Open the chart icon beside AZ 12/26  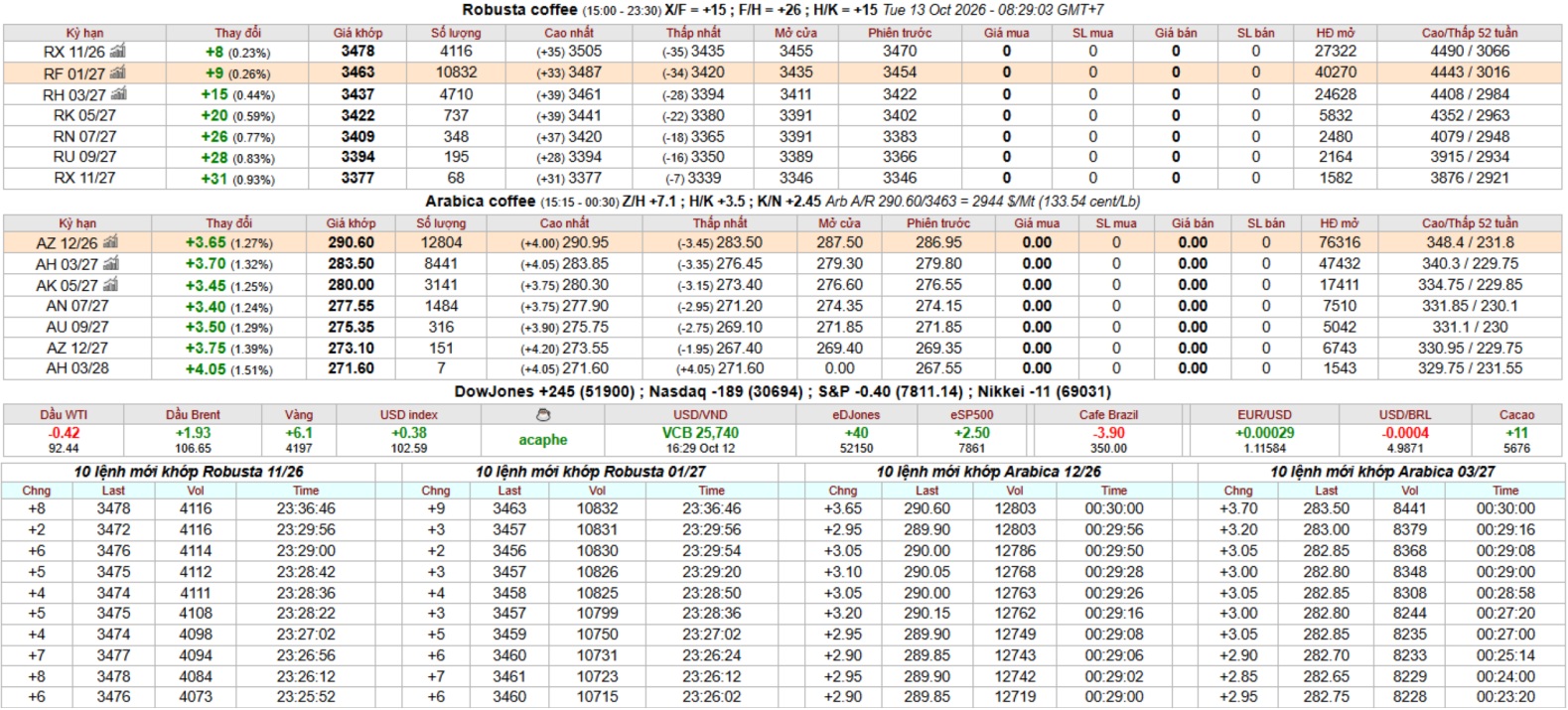(x=110, y=242)
